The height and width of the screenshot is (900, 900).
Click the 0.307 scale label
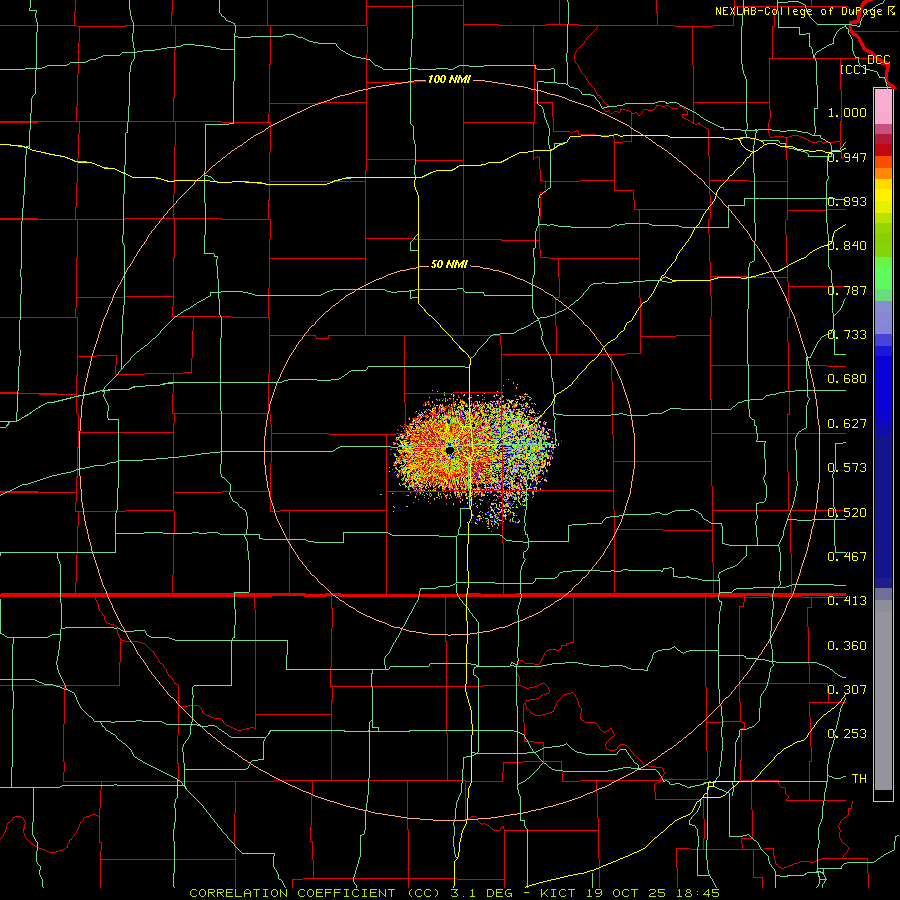coord(847,690)
